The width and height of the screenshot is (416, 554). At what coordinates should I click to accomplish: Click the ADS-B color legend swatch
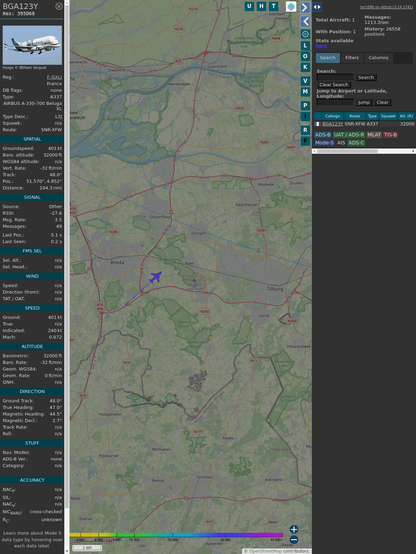click(322, 135)
